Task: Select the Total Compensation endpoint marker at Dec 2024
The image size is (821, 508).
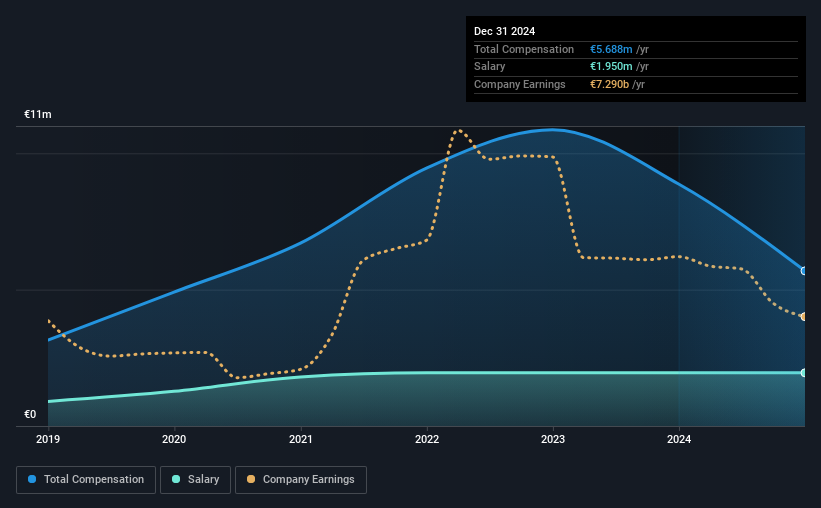Action: pos(804,271)
